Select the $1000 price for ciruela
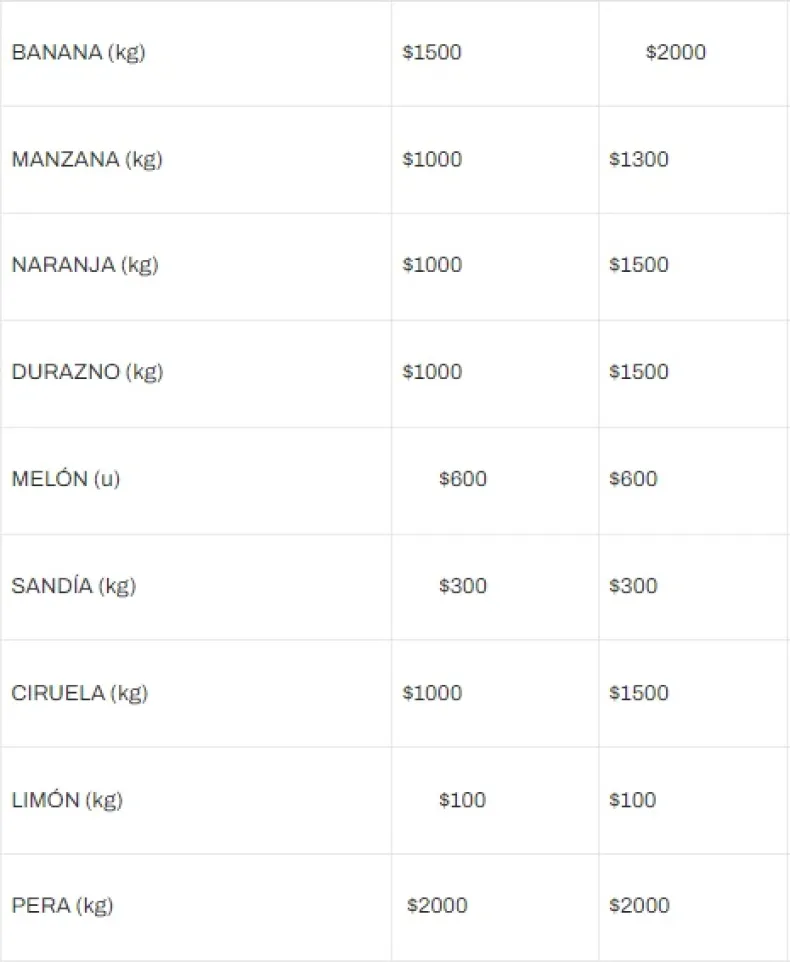790x962 pixels. point(432,693)
